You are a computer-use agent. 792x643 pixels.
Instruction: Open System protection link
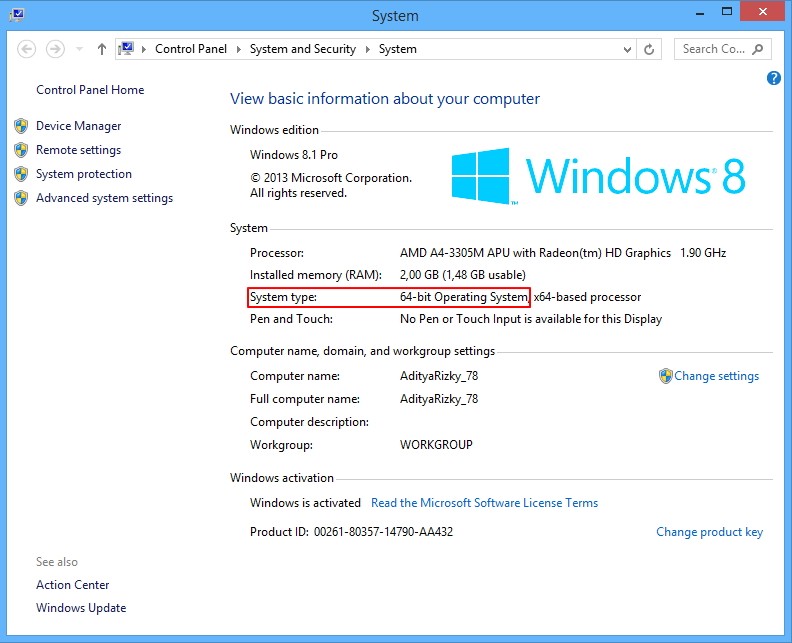coord(84,174)
